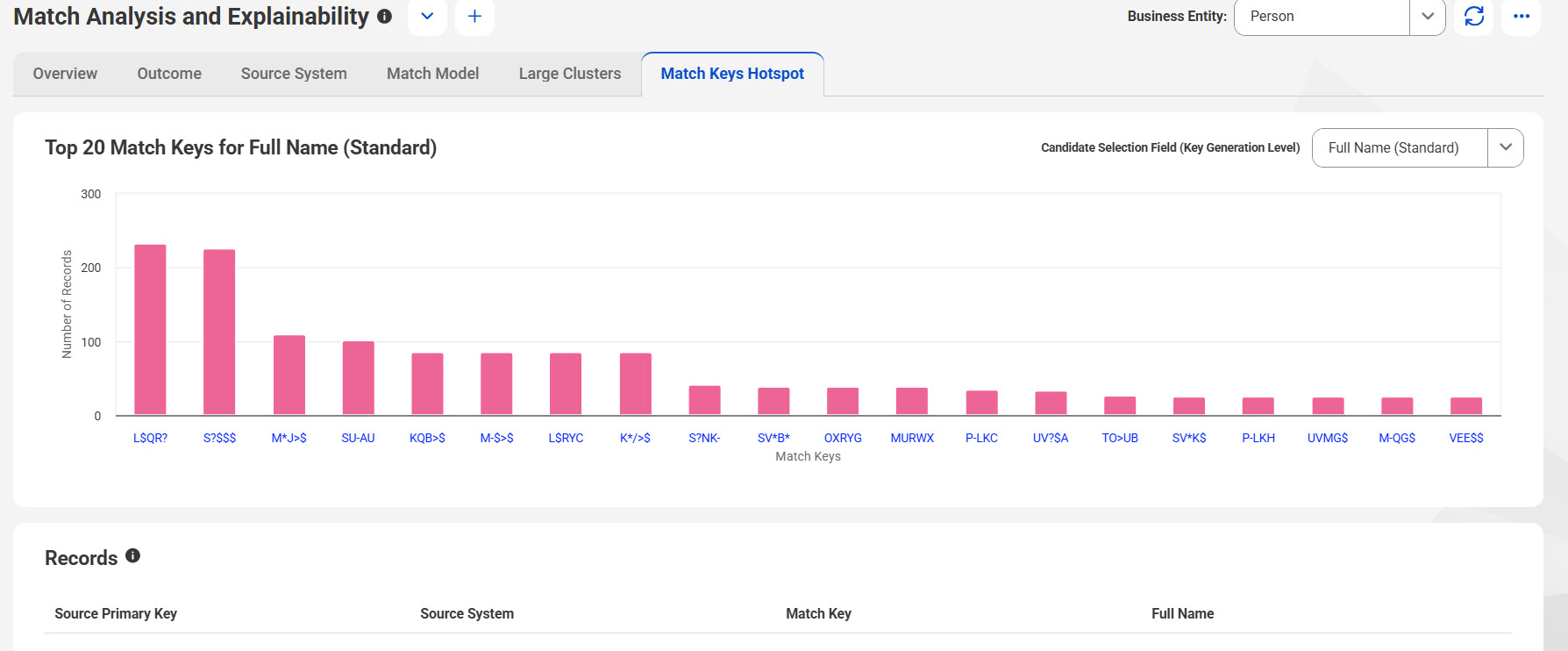The image size is (1568, 651).
Task: Select the M*J>$ match key label
Action: 289,438
